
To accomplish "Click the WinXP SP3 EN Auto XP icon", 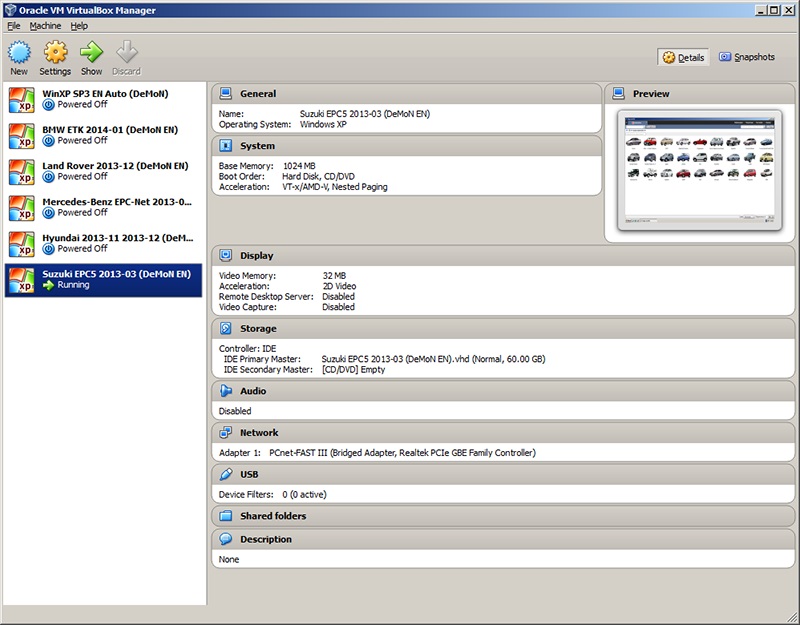I will click(21, 99).
